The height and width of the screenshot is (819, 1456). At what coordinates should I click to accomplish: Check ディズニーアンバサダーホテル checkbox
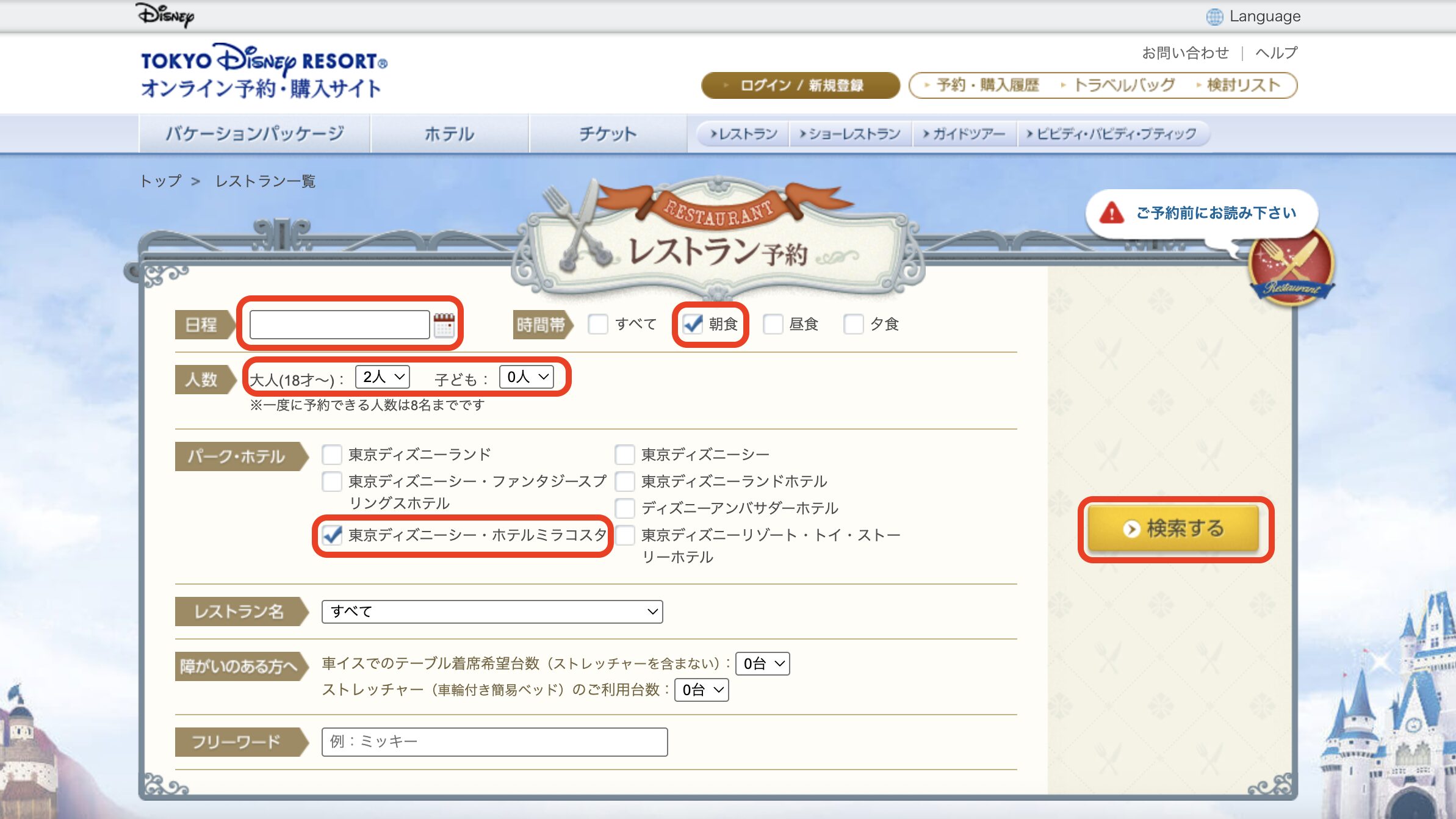pos(625,508)
